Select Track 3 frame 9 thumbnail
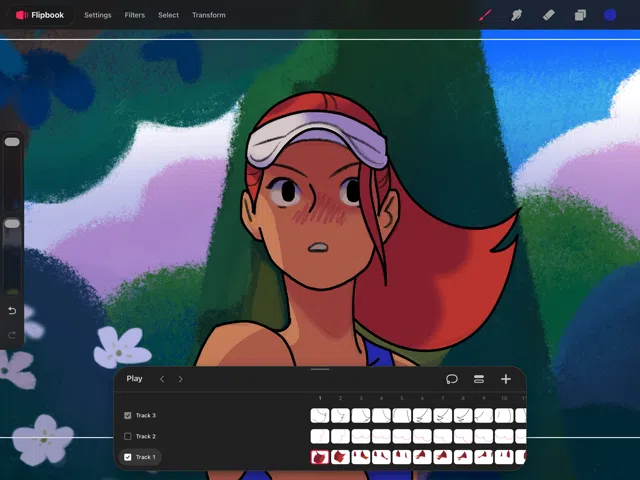Screen dimensions: 640x480 pyautogui.click(x=484, y=416)
